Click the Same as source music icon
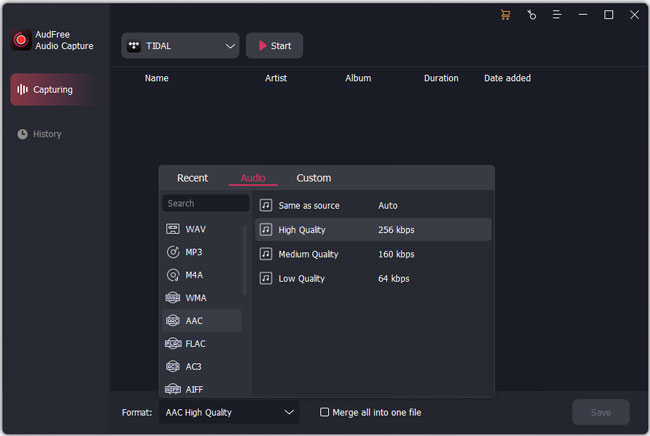Viewport: 650px width, 436px height. [x=266, y=205]
